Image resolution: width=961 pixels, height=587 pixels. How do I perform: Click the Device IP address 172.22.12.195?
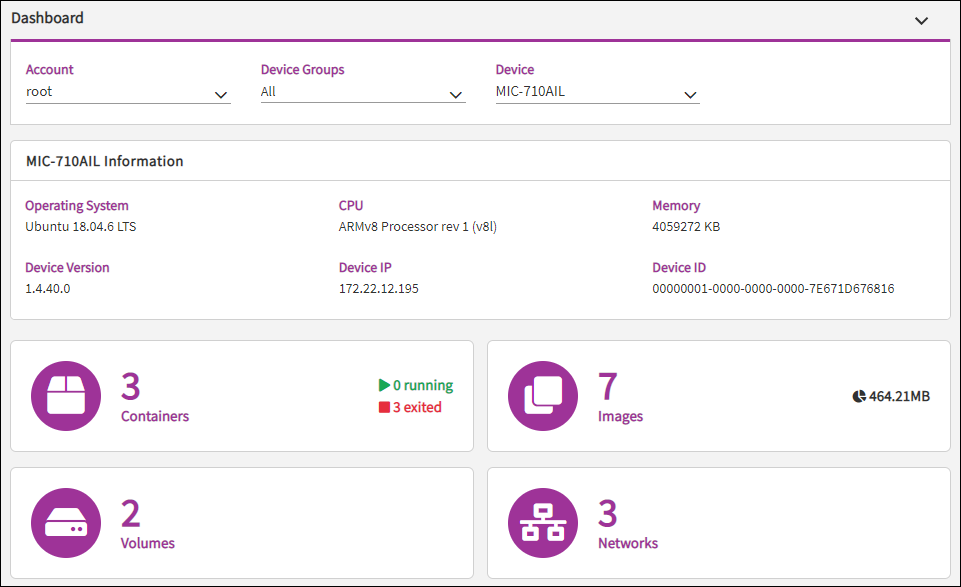(379, 289)
